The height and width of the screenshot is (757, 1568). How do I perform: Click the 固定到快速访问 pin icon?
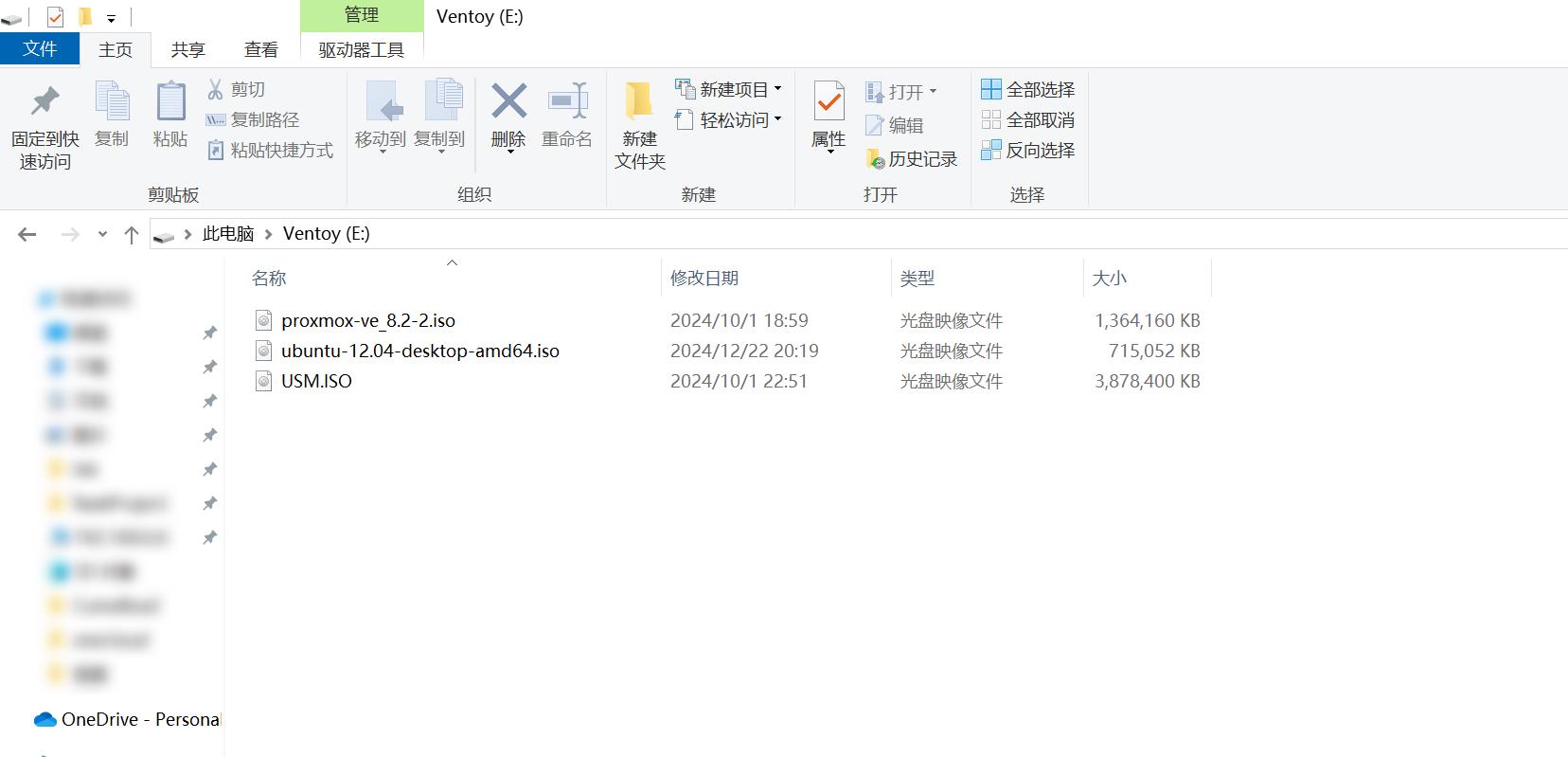[x=45, y=101]
